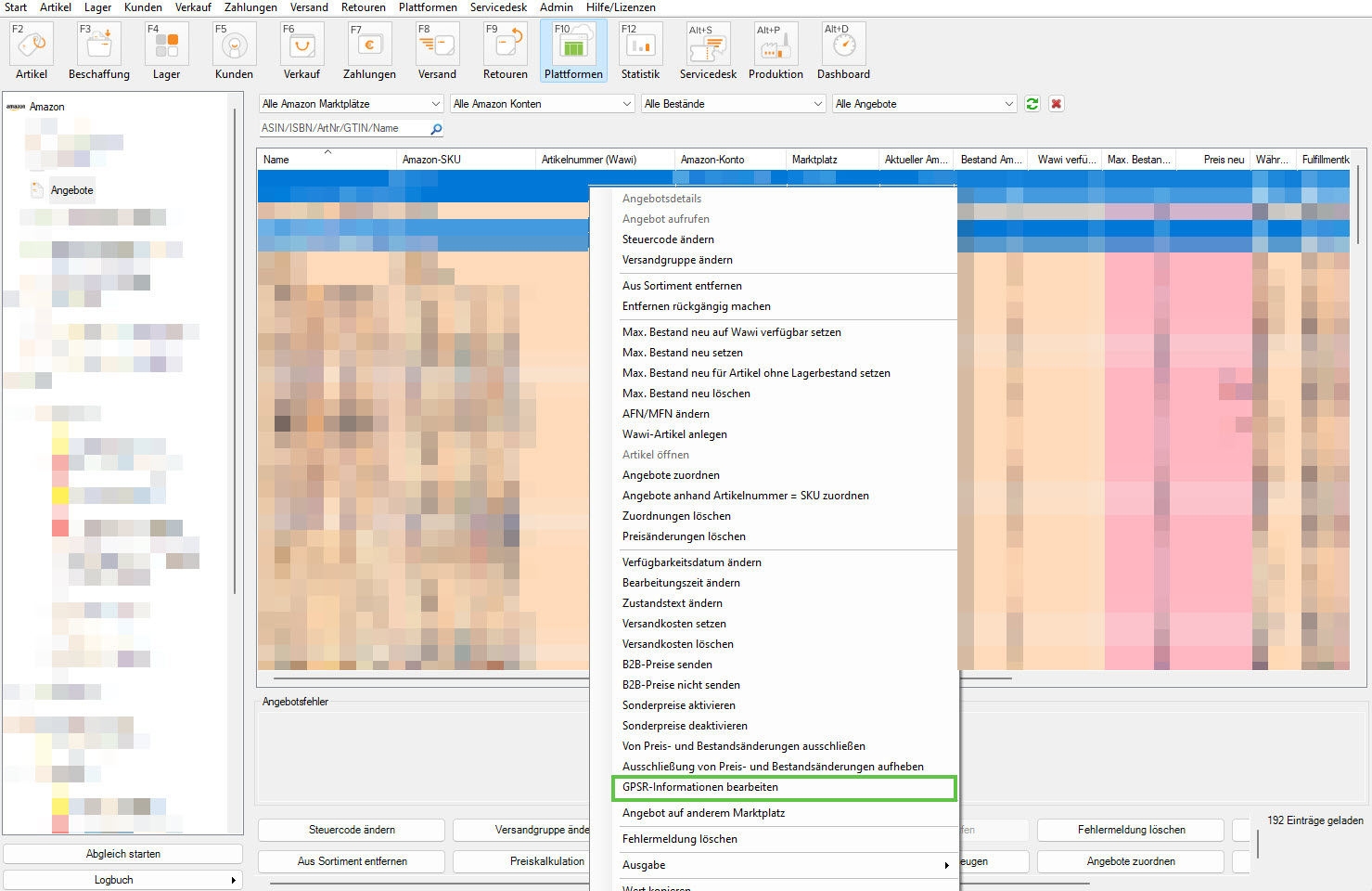This screenshot has height=891, width=1372.
Task: Select the Zahlungen euro icon
Action: pos(369,45)
